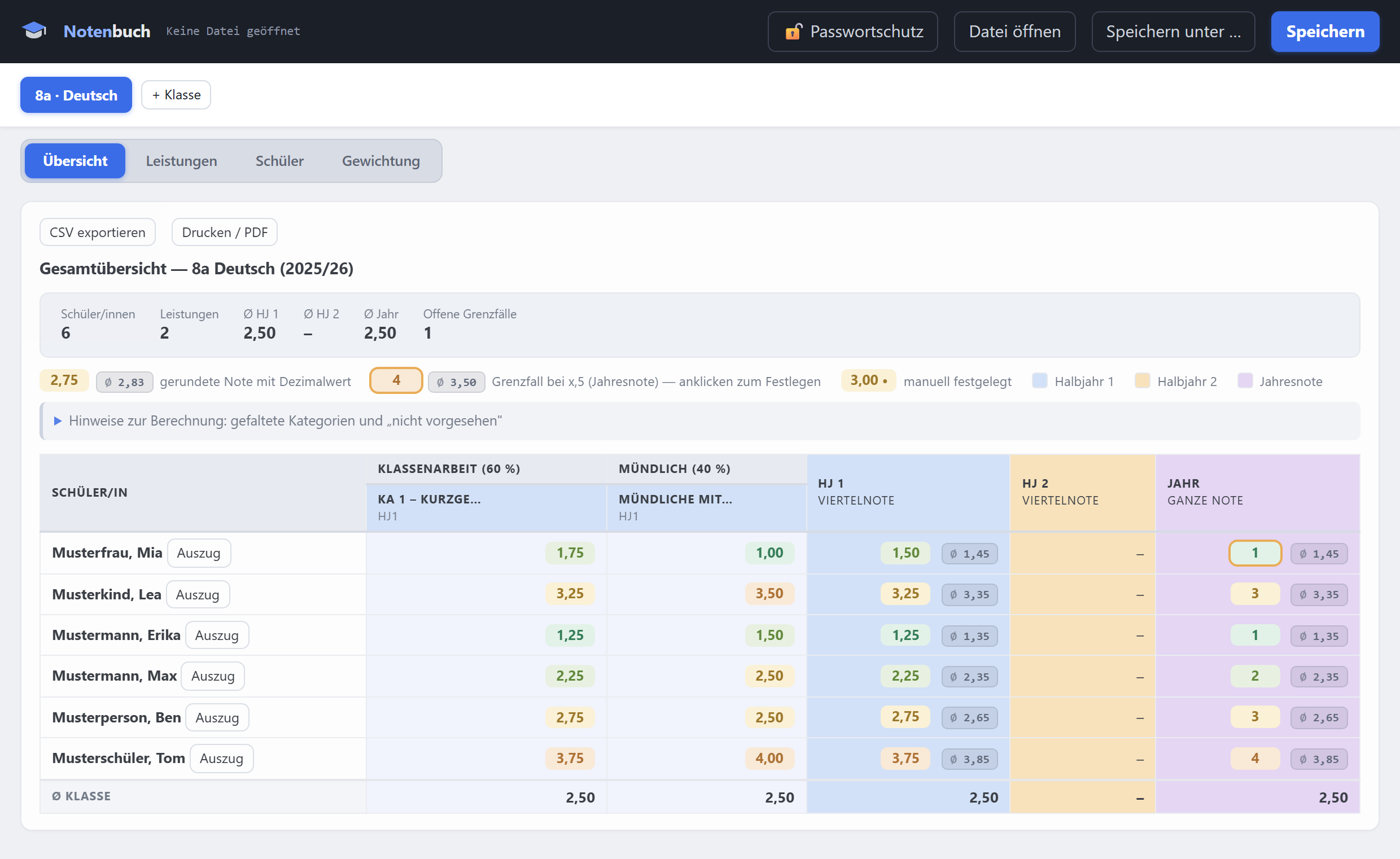Open Auszug for Mustermann, Max
The image size is (1400, 859).
click(x=213, y=676)
